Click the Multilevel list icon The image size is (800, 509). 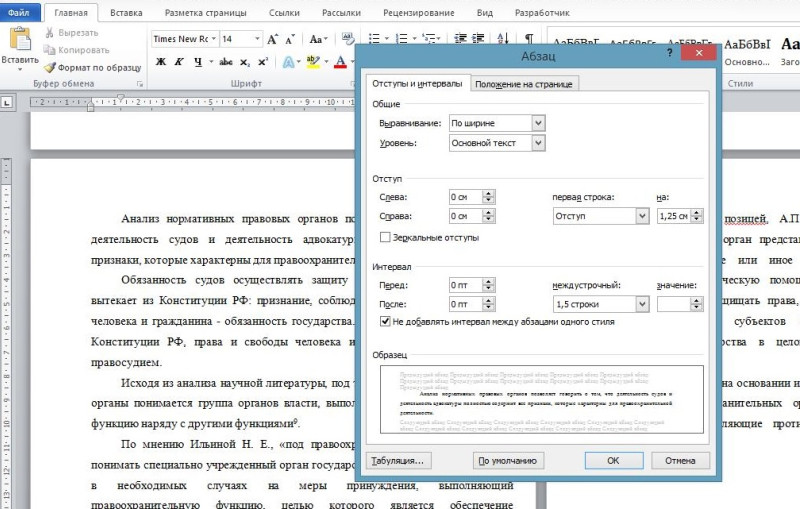pos(430,39)
